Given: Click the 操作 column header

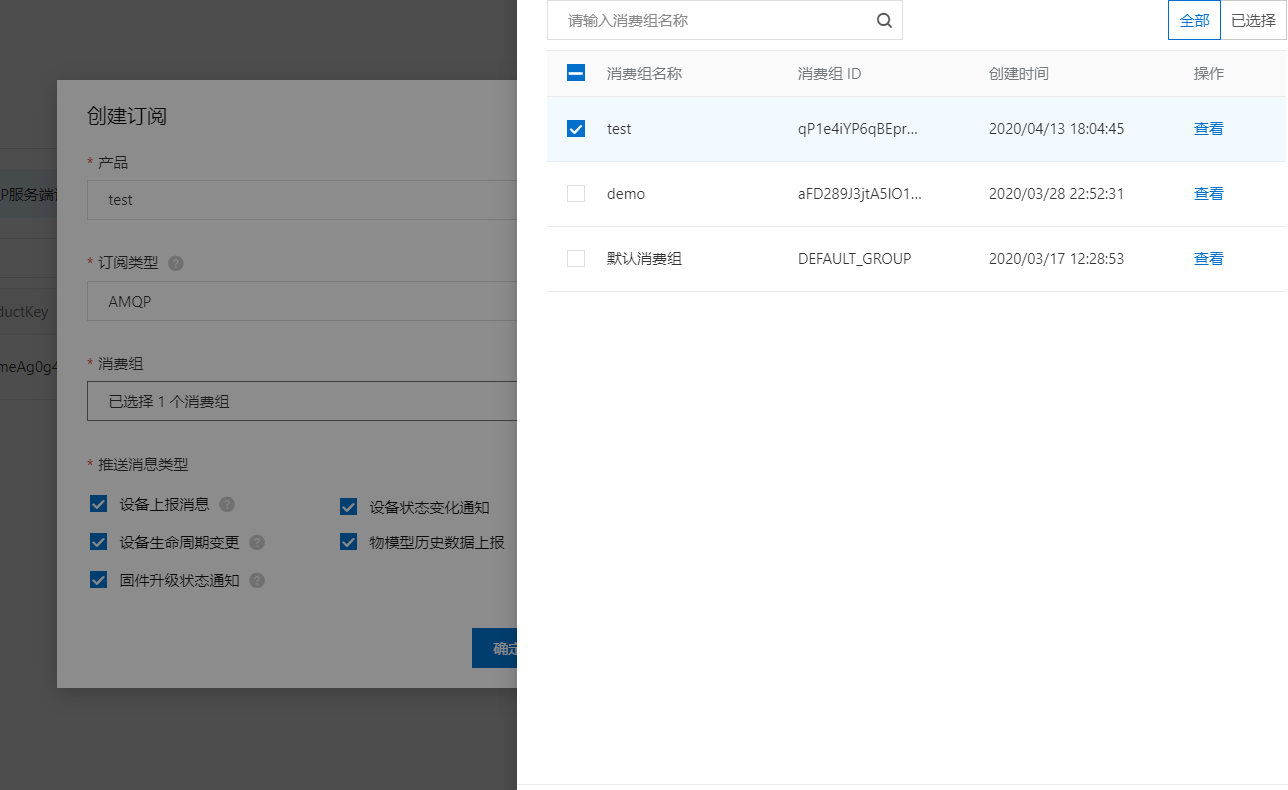Looking at the screenshot, I should (x=1208, y=74).
